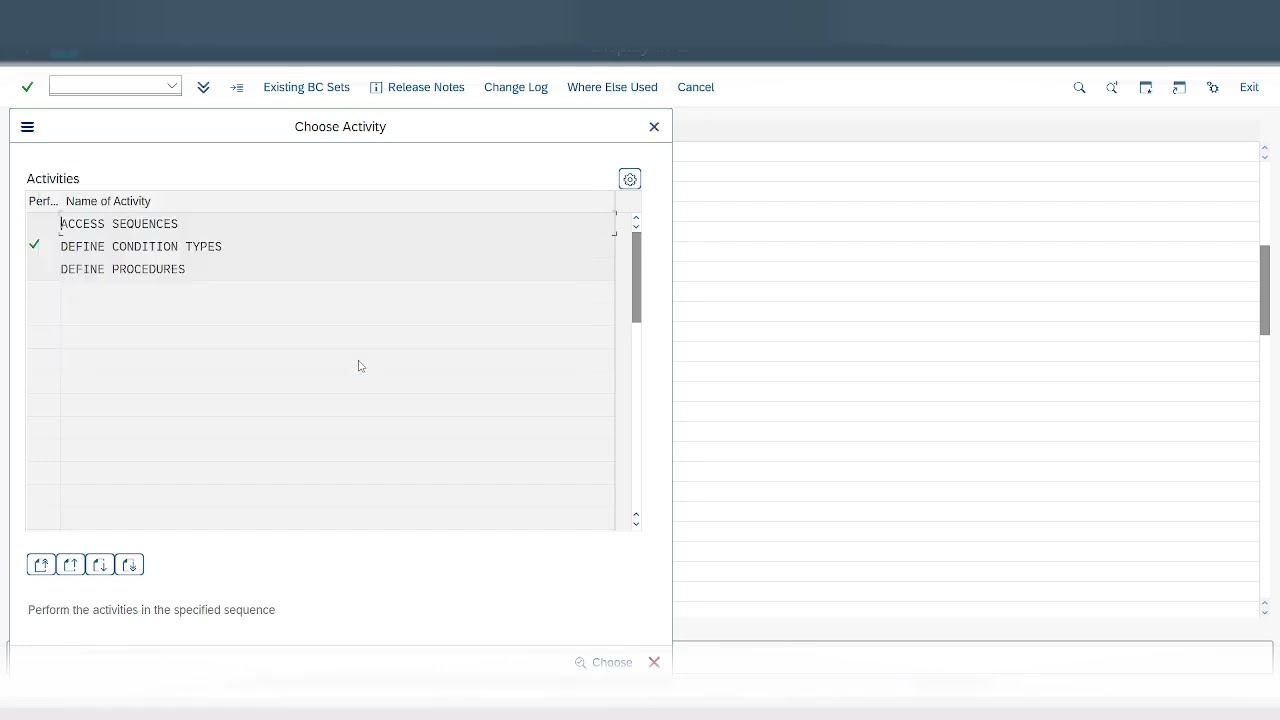This screenshot has height=720, width=1280.
Task: Click the search magnifier icon
Action: coord(1079,87)
